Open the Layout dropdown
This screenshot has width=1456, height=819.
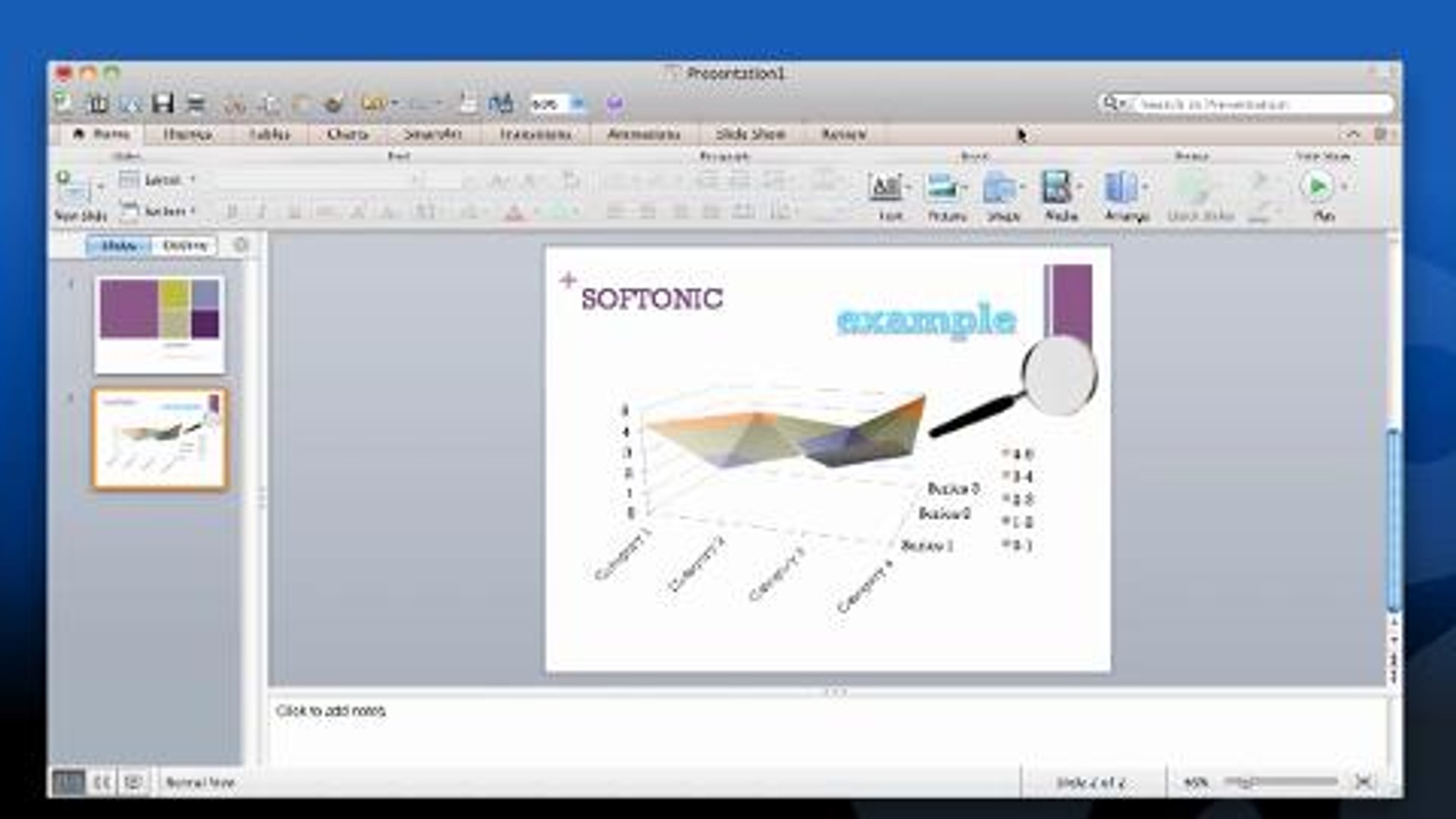162,180
